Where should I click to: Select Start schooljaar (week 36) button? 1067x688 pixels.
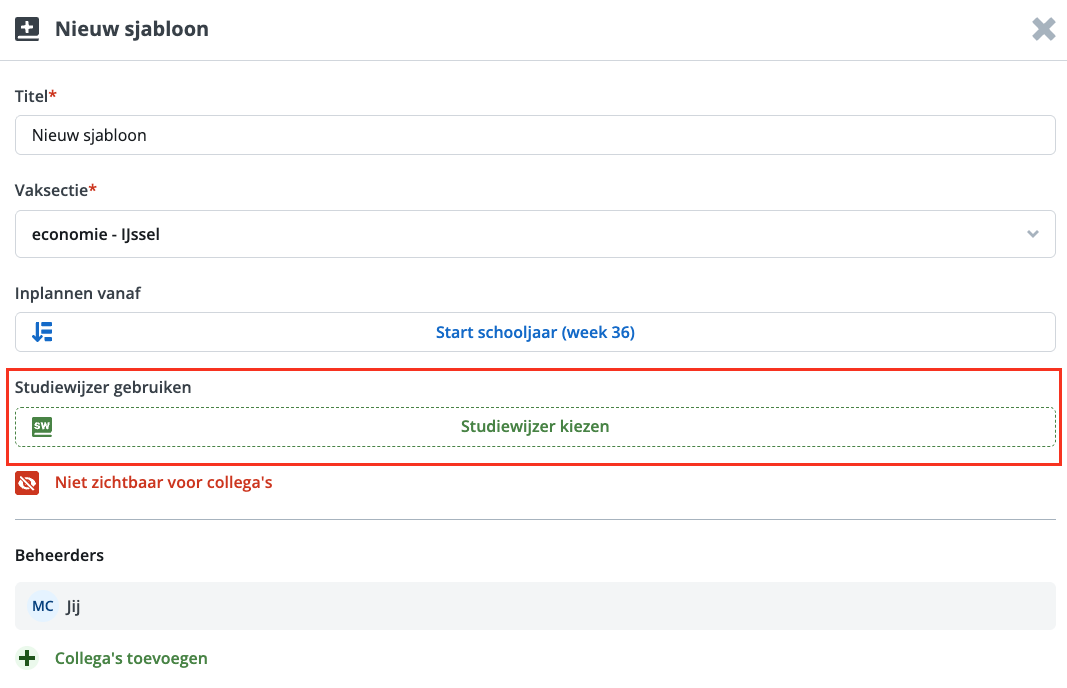tap(535, 332)
